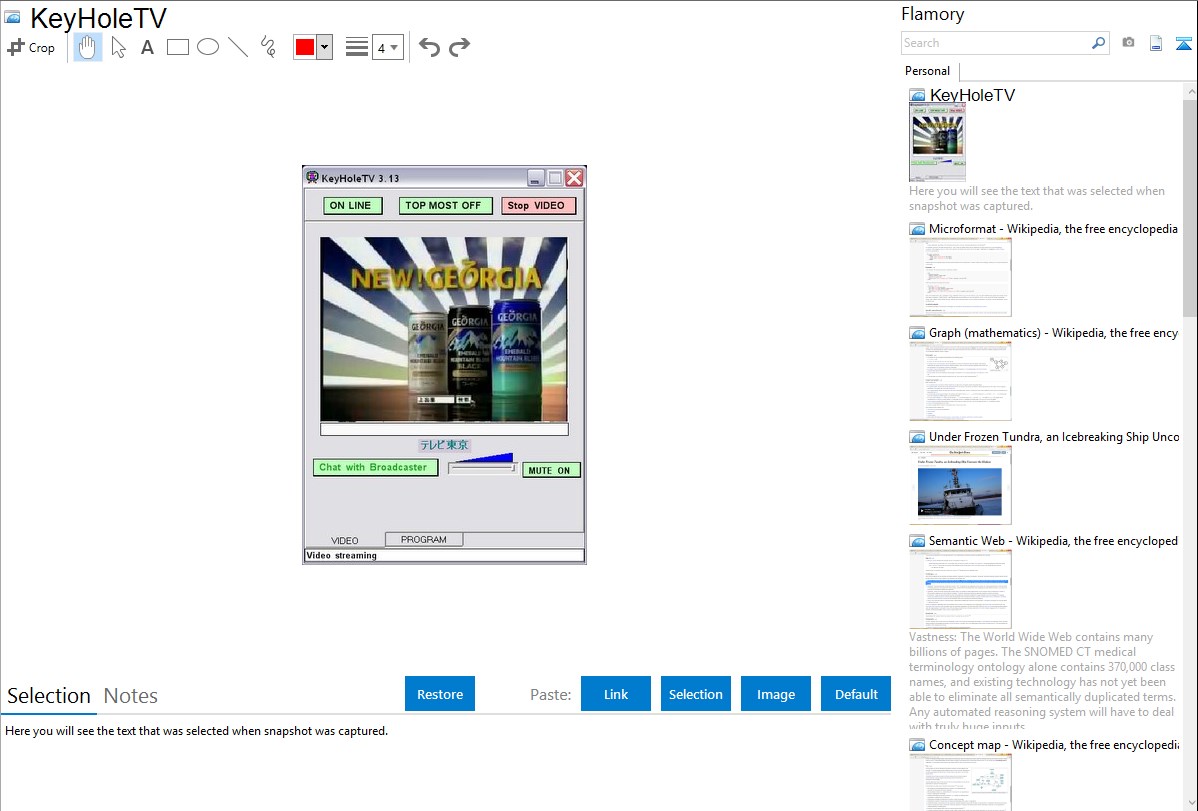Click the progress bar under the video

click(x=444, y=430)
